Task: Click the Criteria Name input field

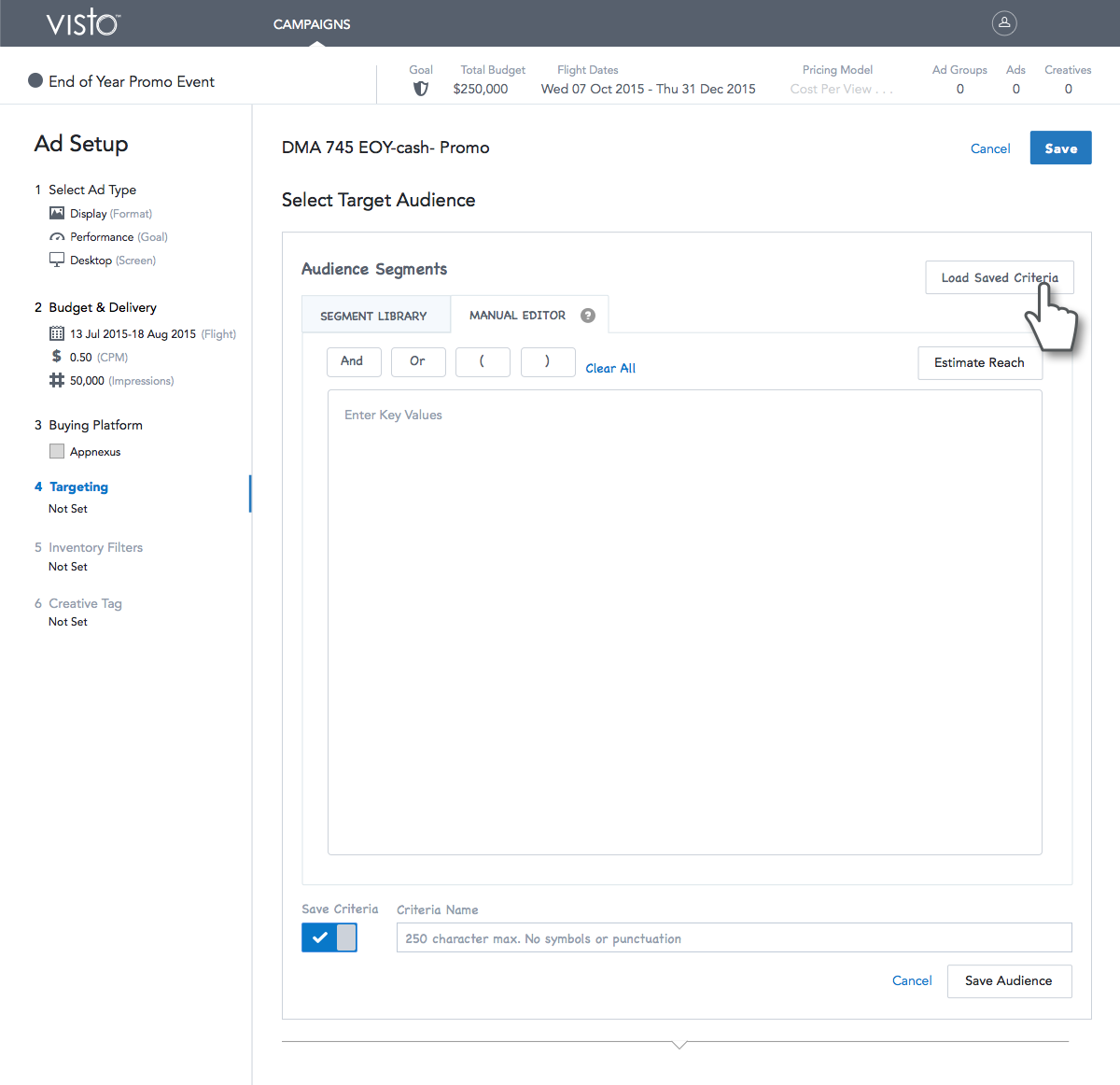Action: pyautogui.click(x=734, y=938)
